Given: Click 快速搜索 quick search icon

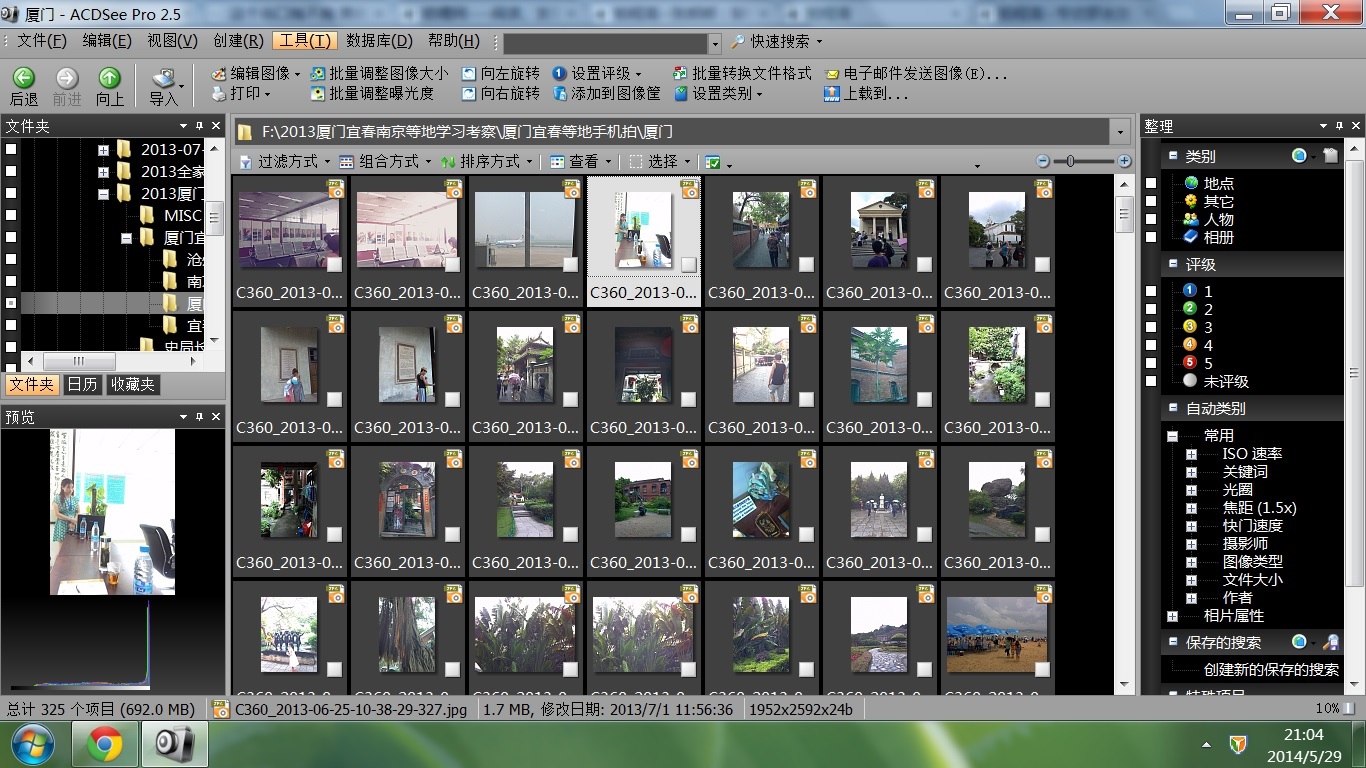Looking at the screenshot, I should [x=738, y=41].
